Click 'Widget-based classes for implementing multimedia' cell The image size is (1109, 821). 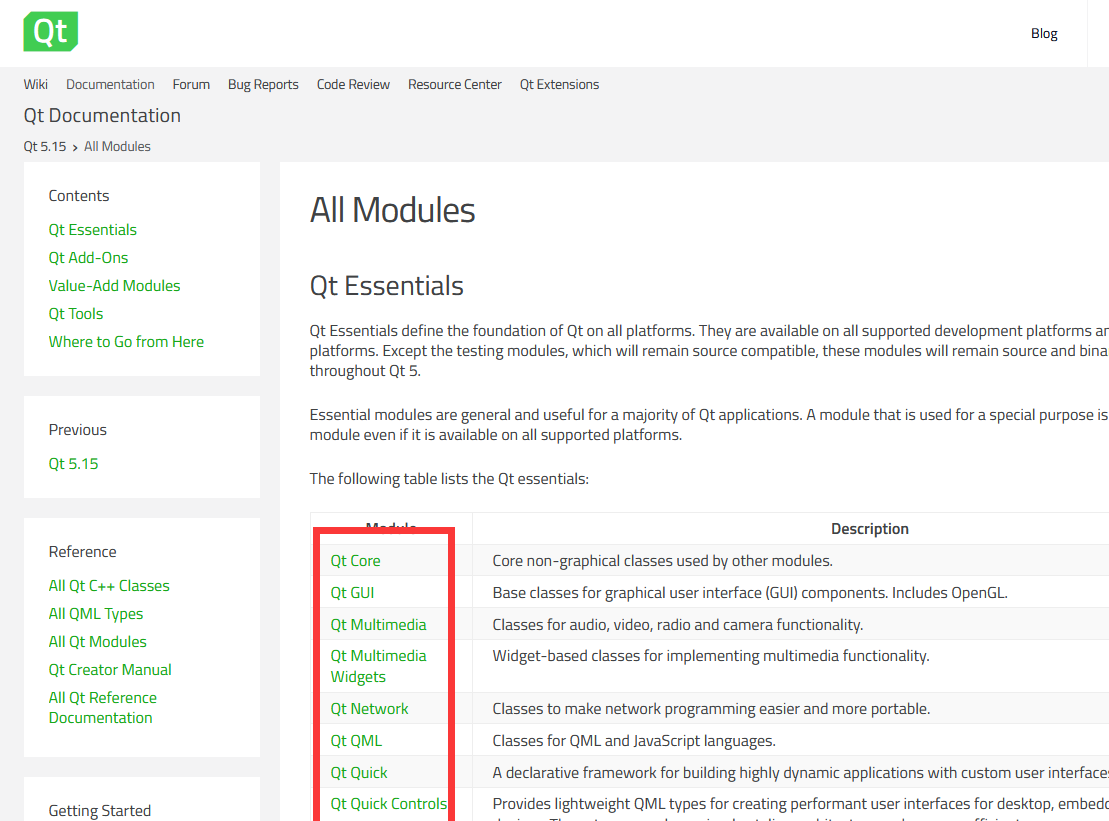(711, 656)
